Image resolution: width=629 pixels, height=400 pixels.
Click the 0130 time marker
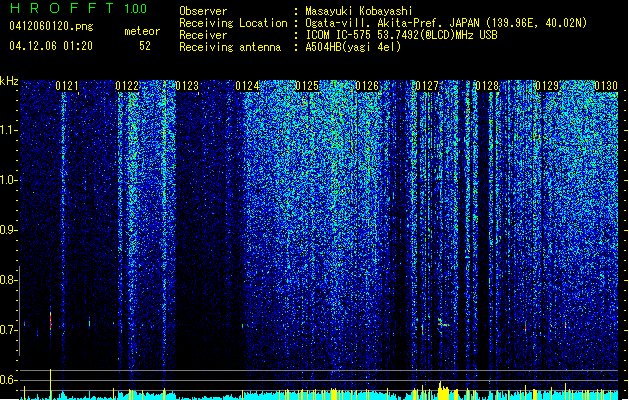point(606,86)
